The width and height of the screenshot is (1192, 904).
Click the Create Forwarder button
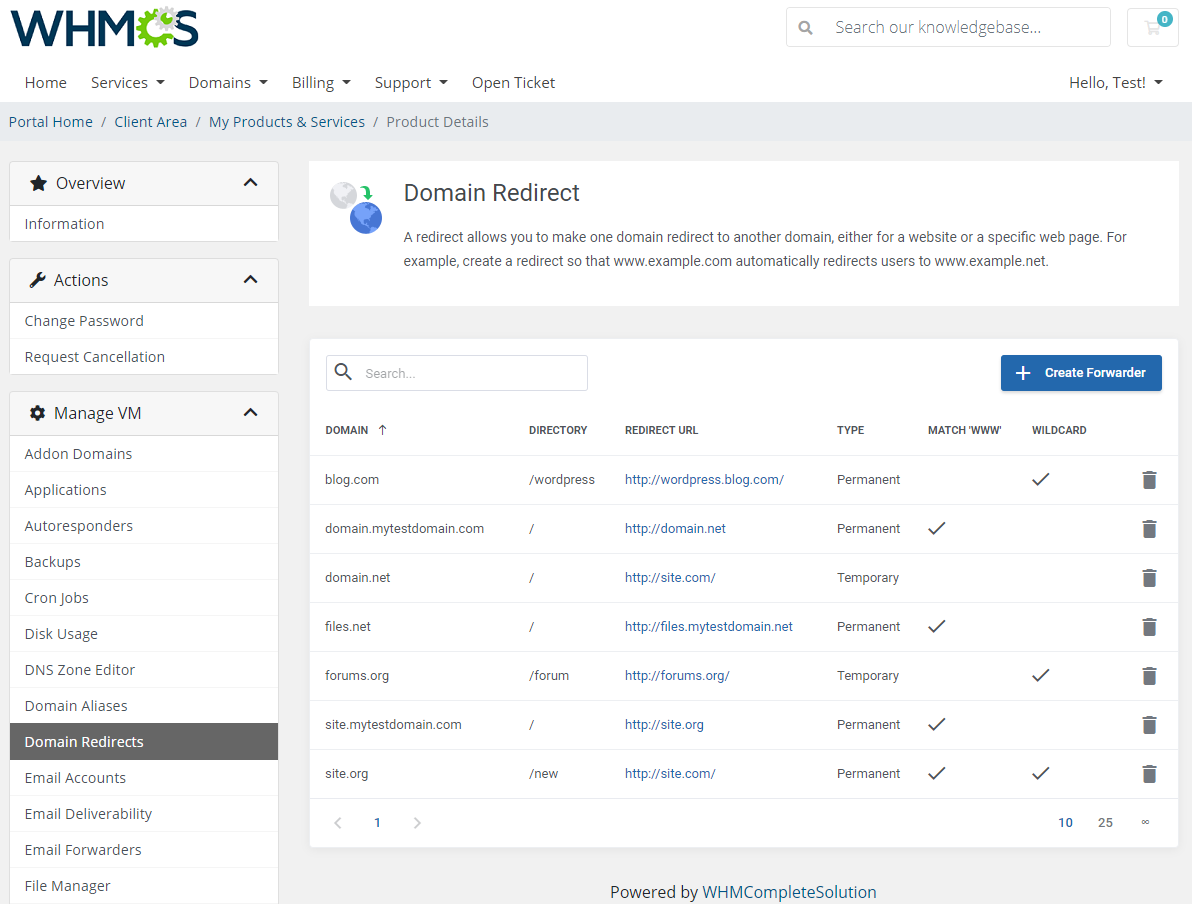(x=1081, y=372)
